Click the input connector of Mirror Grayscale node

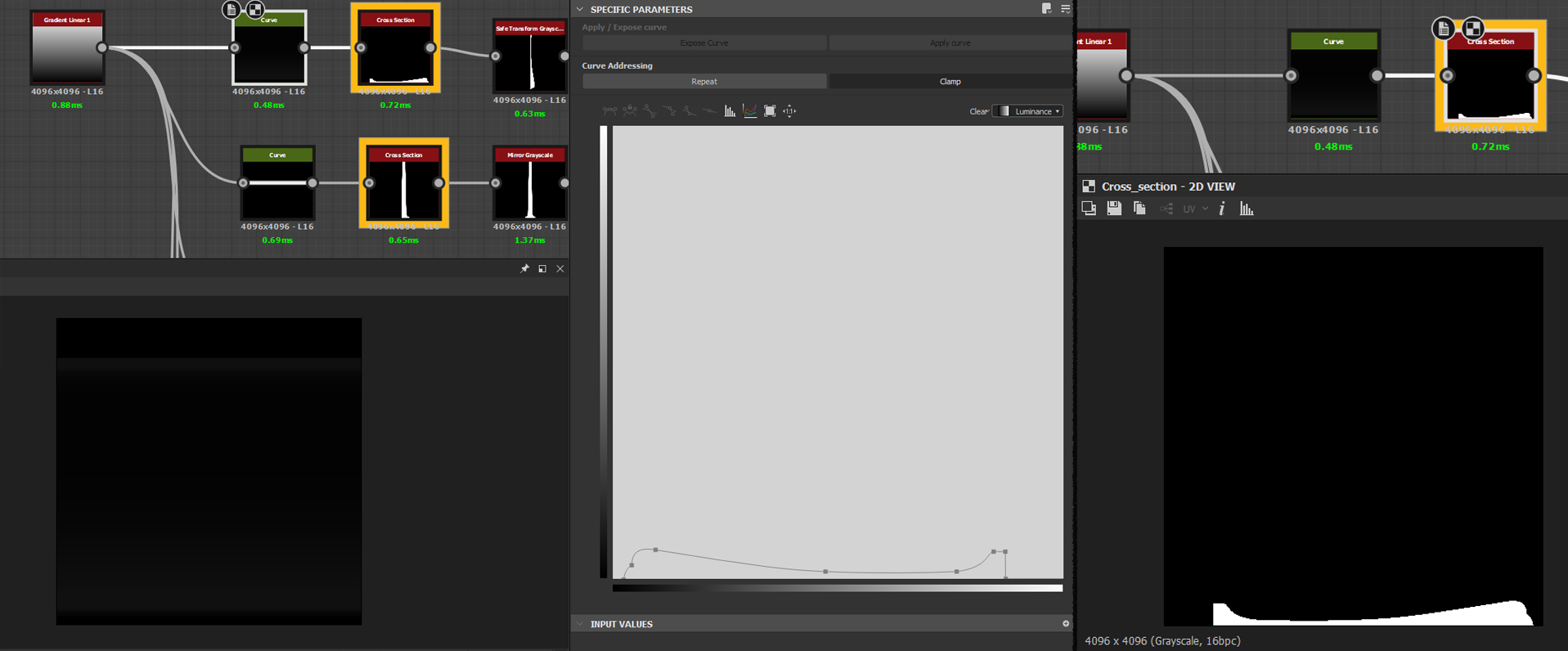point(496,183)
